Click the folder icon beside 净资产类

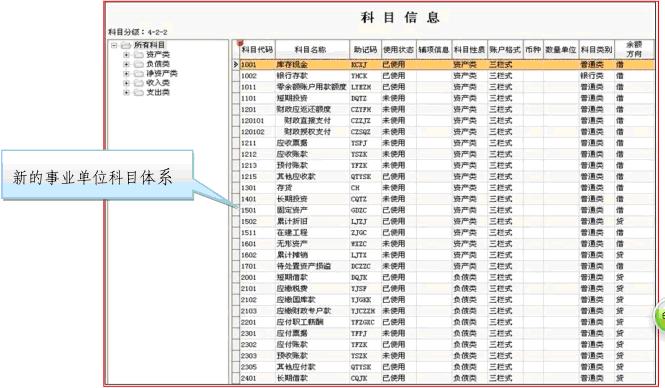pos(139,73)
